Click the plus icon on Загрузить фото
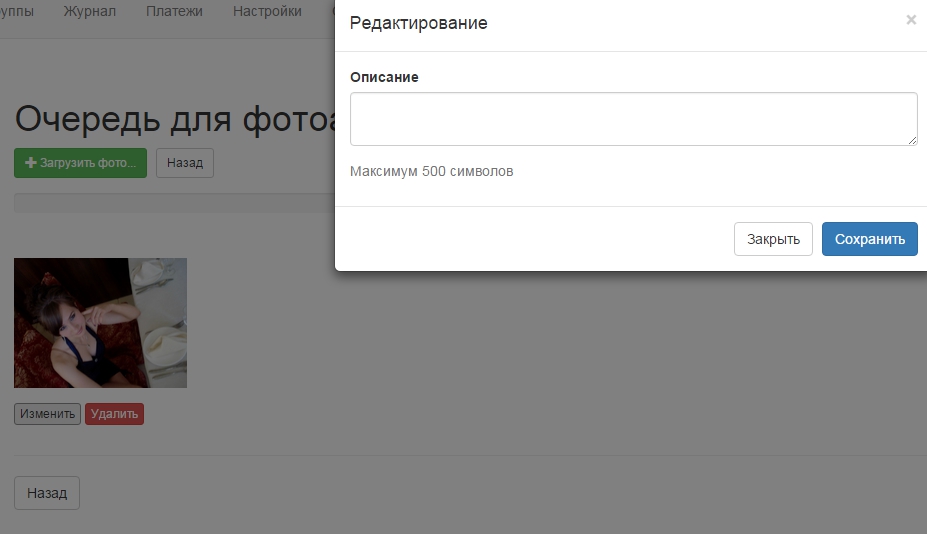Image resolution: width=927 pixels, height=534 pixels. pyautogui.click(x=30, y=163)
